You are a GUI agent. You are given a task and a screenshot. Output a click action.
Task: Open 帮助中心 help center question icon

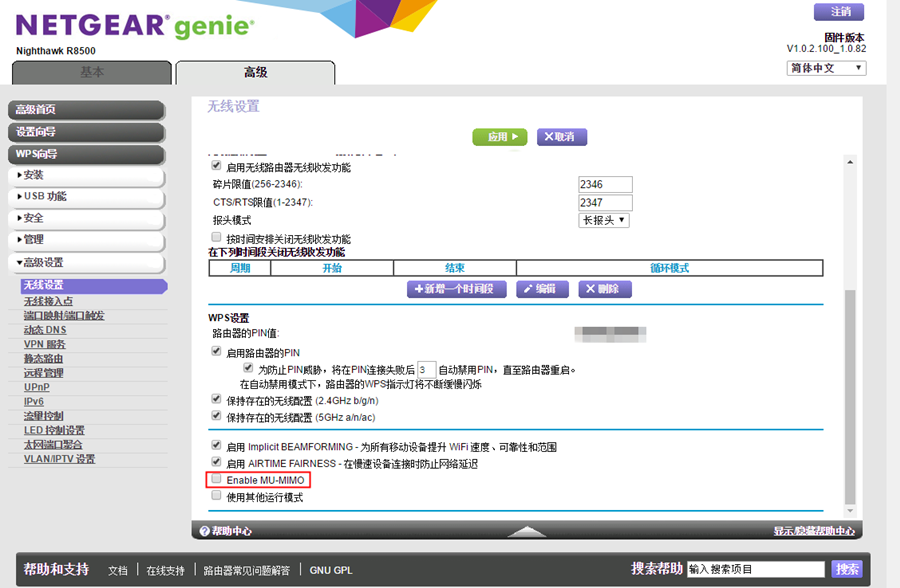point(205,531)
